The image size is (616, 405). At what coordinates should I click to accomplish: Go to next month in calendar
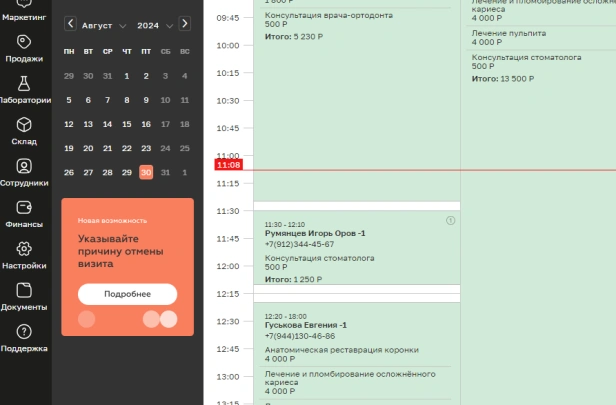tap(185, 24)
